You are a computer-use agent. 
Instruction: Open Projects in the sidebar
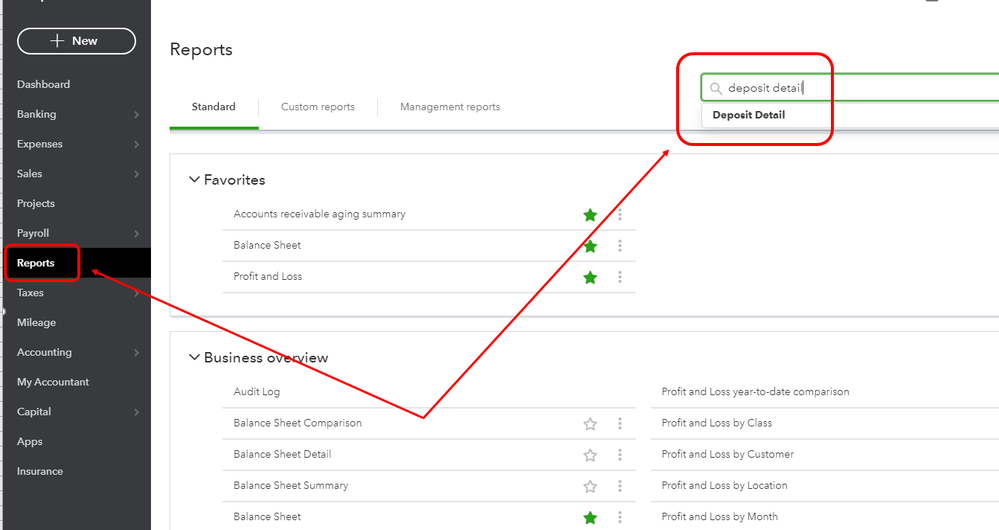click(x=36, y=203)
